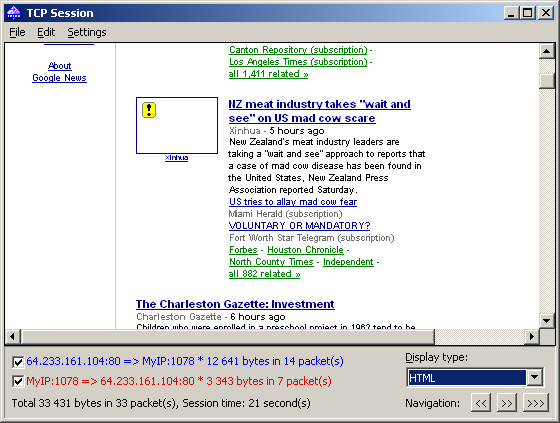
Task: Uncheck the blue 64.233.161.104:80 => MyIP checkbox
Action: [x=18, y=362]
